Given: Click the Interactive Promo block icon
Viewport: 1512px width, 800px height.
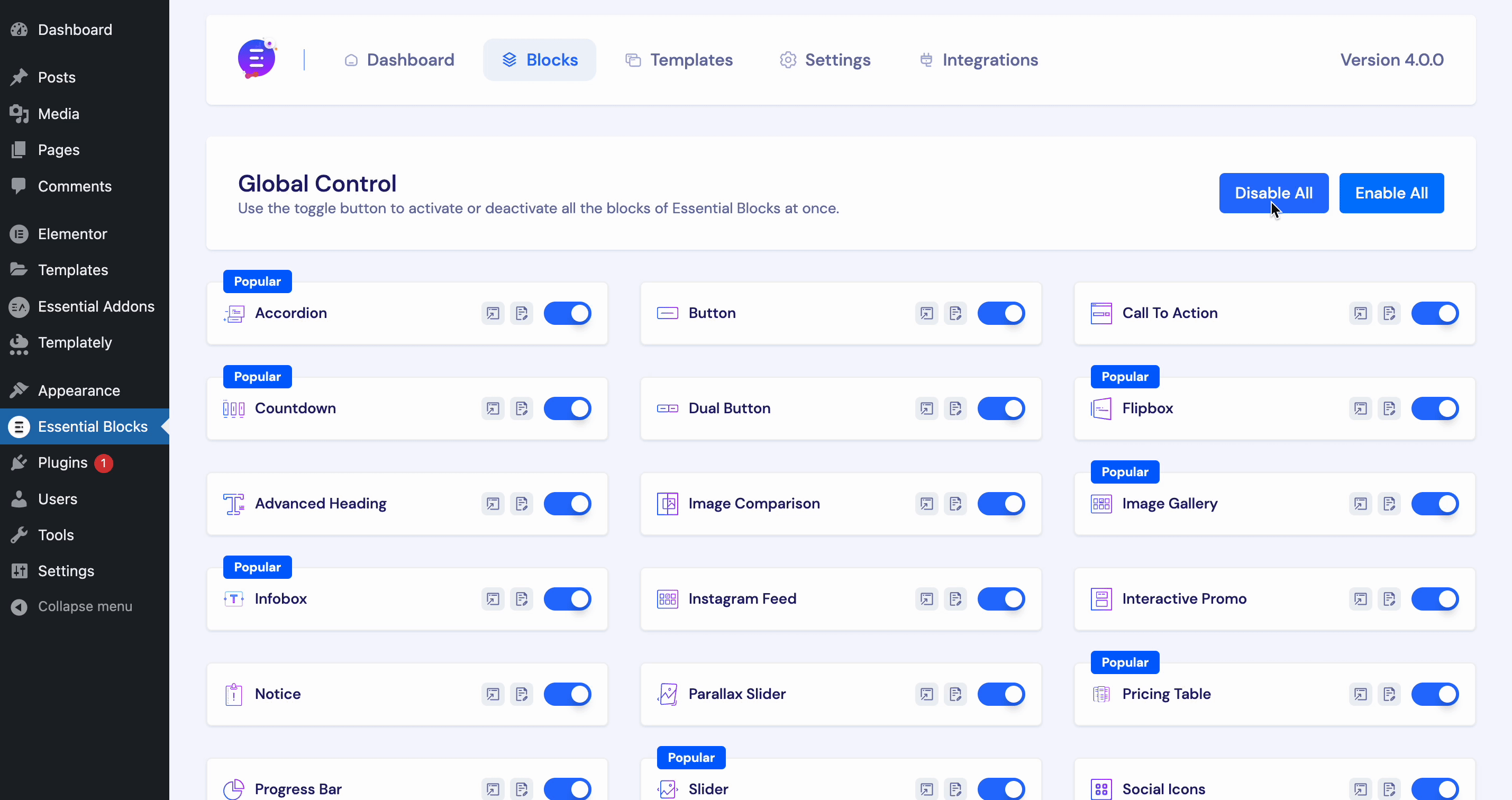Looking at the screenshot, I should coord(1101,598).
